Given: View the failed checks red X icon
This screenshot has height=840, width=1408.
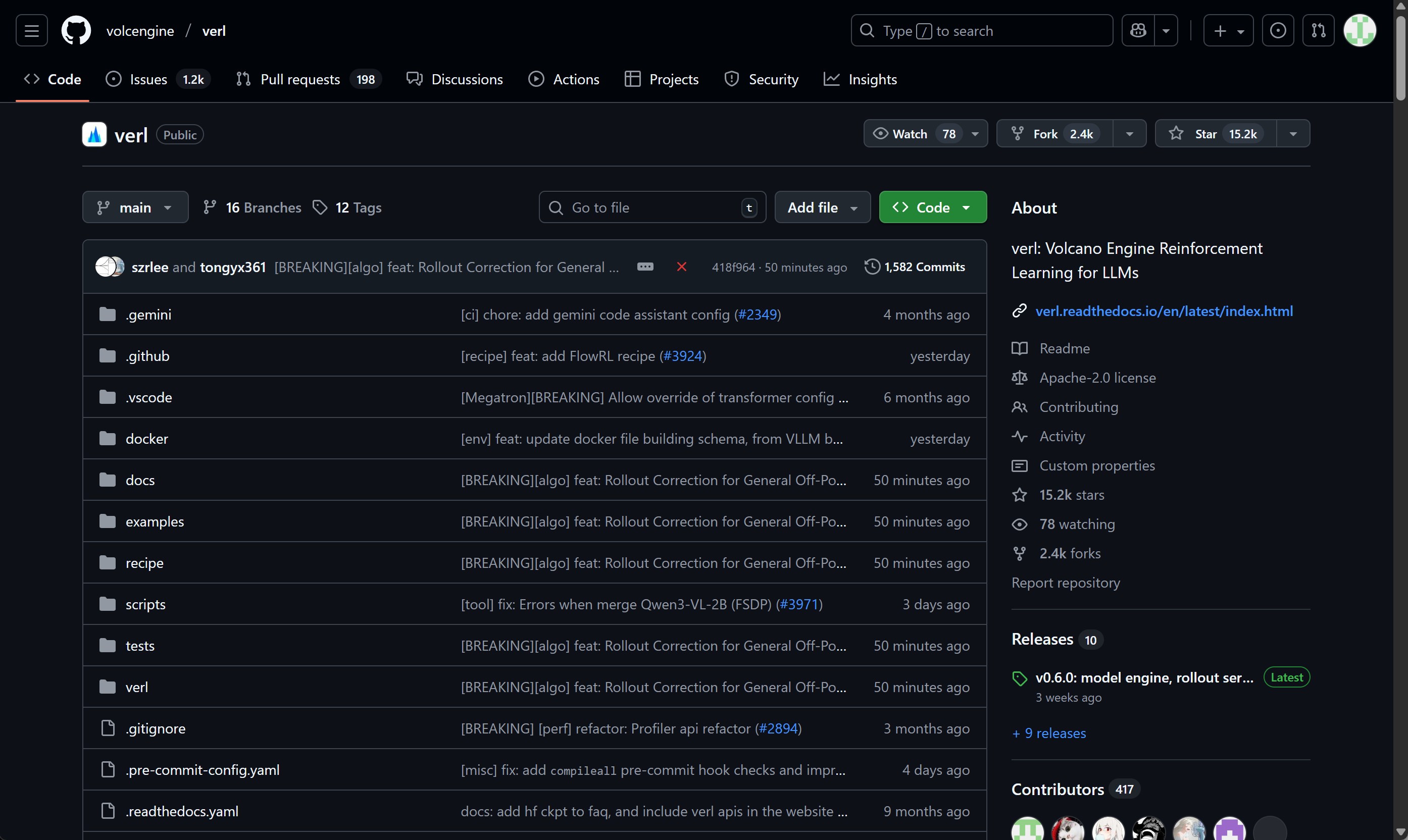Looking at the screenshot, I should [682, 267].
